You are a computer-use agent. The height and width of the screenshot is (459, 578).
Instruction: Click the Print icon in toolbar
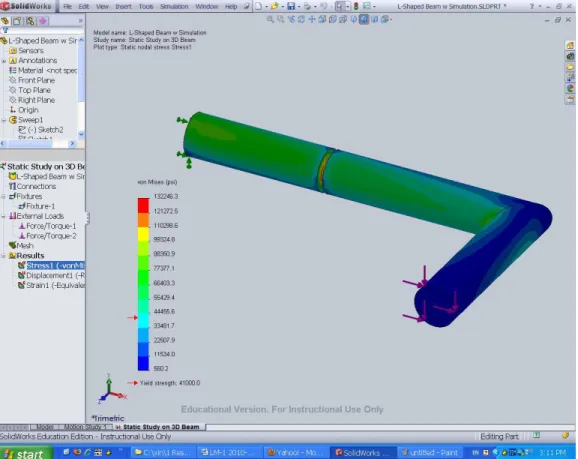point(307,6)
